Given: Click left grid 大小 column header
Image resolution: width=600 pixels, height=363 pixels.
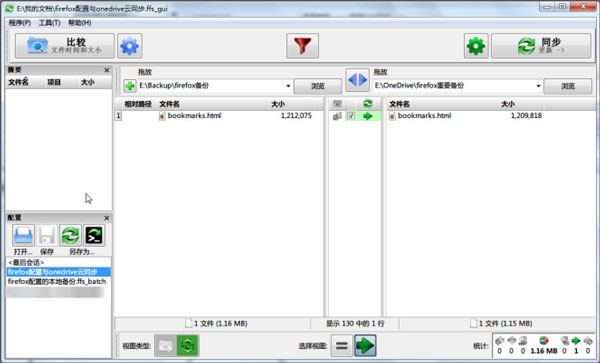Looking at the screenshot, I should click(278, 104).
